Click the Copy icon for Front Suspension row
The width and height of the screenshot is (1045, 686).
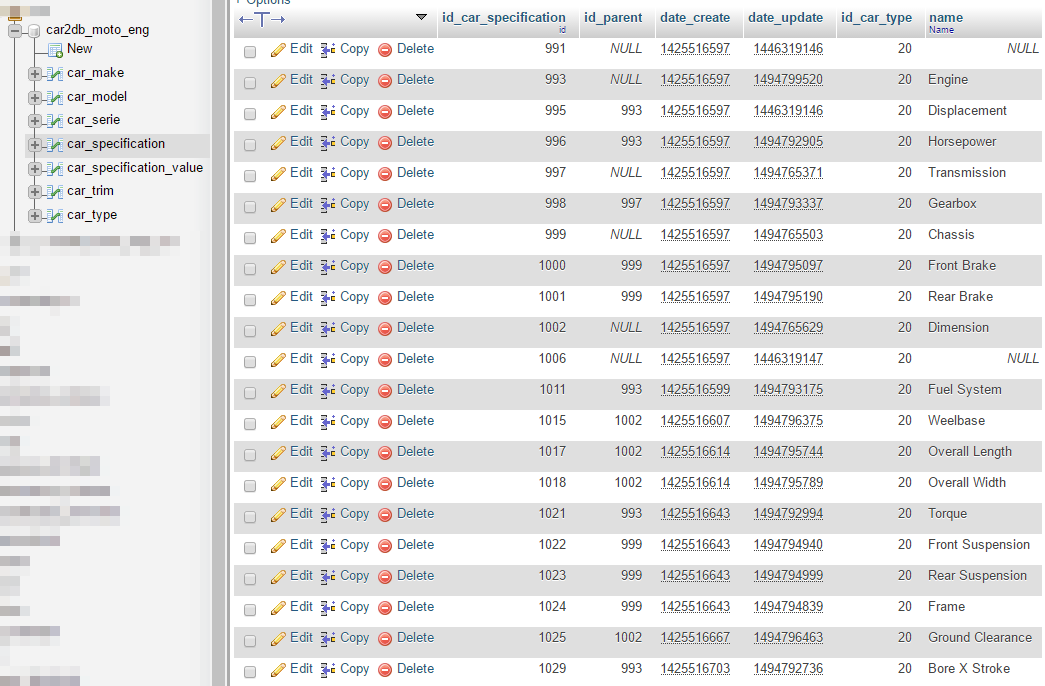coord(328,546)
